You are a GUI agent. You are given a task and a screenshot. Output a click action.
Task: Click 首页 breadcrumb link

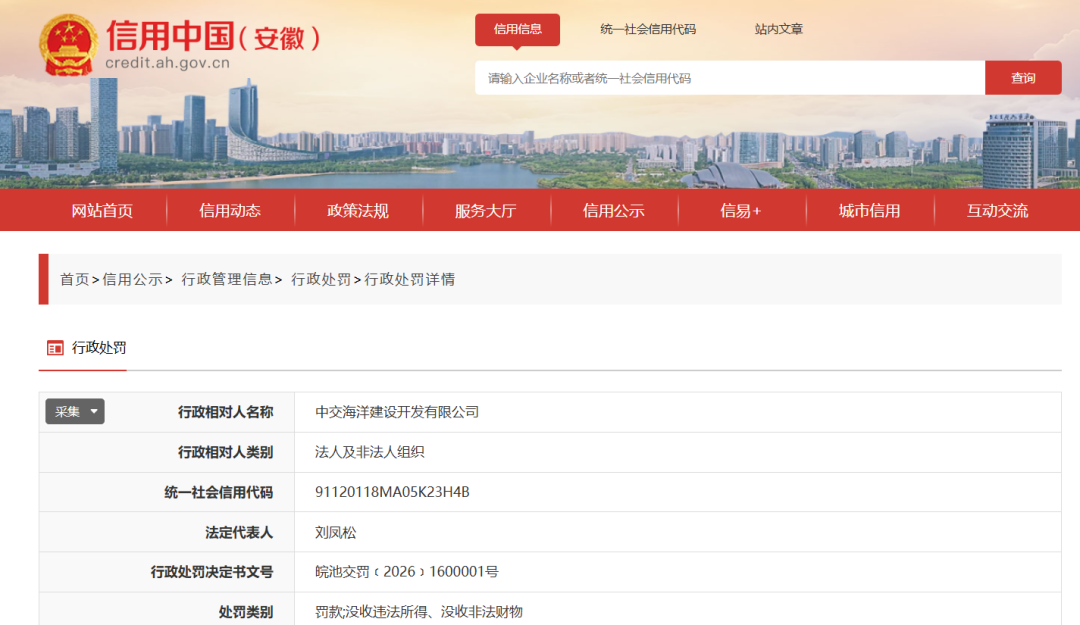(x=74, y=280)
